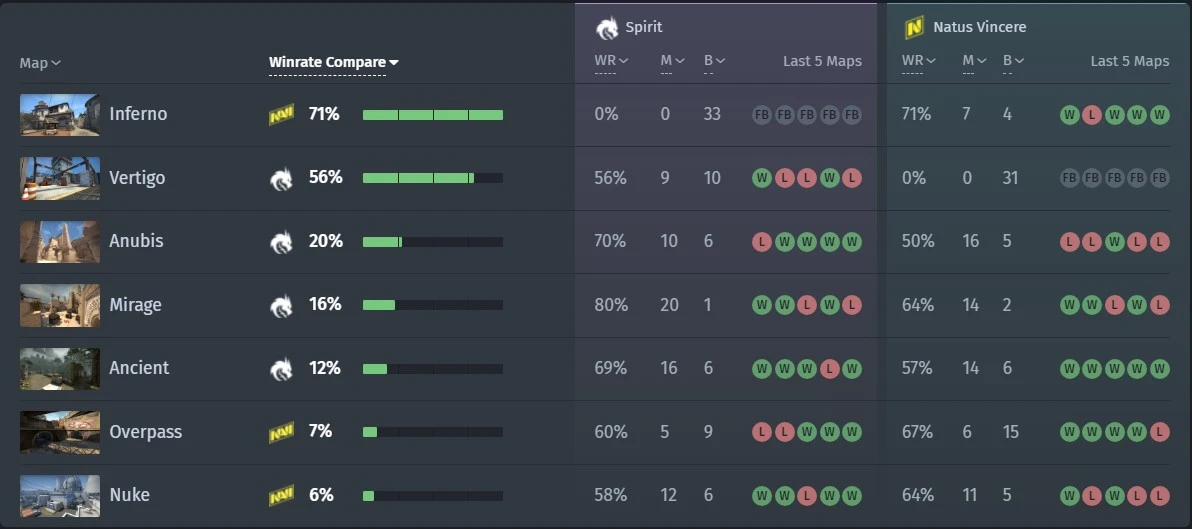
Task: Click the NAVI icon in Nuke row
Action: [281, 496]
